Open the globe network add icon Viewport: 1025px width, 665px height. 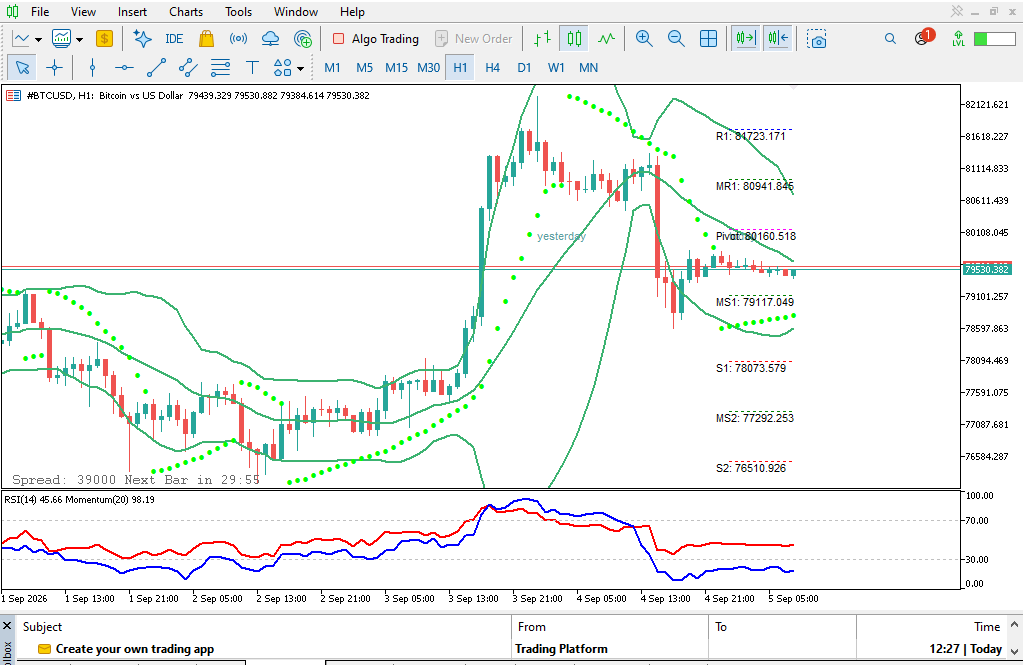tap(303, 39)
